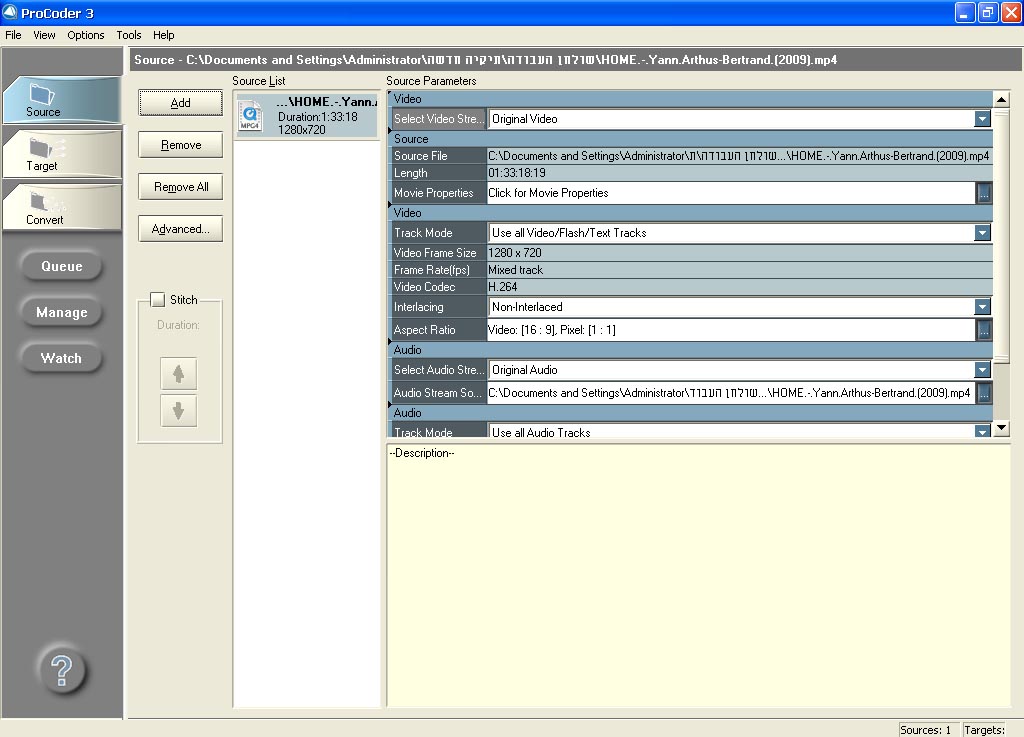Viewport: 1024px width, 737px height.
Task: Open Select Audio Stream dropdown
Action: tap(982, 370)
